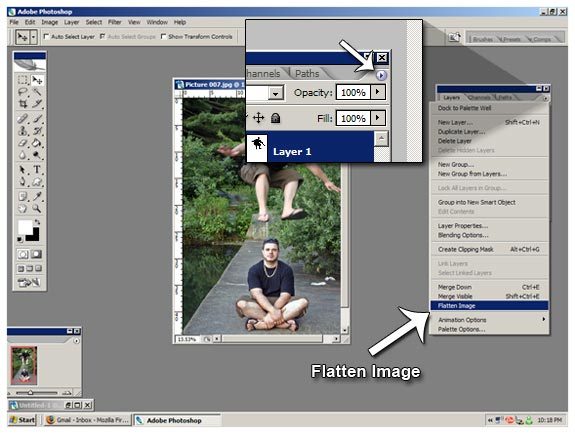This screenshot has width=575, height=434.
Task: Select the History Brush tool
Action: coord(37,131)
